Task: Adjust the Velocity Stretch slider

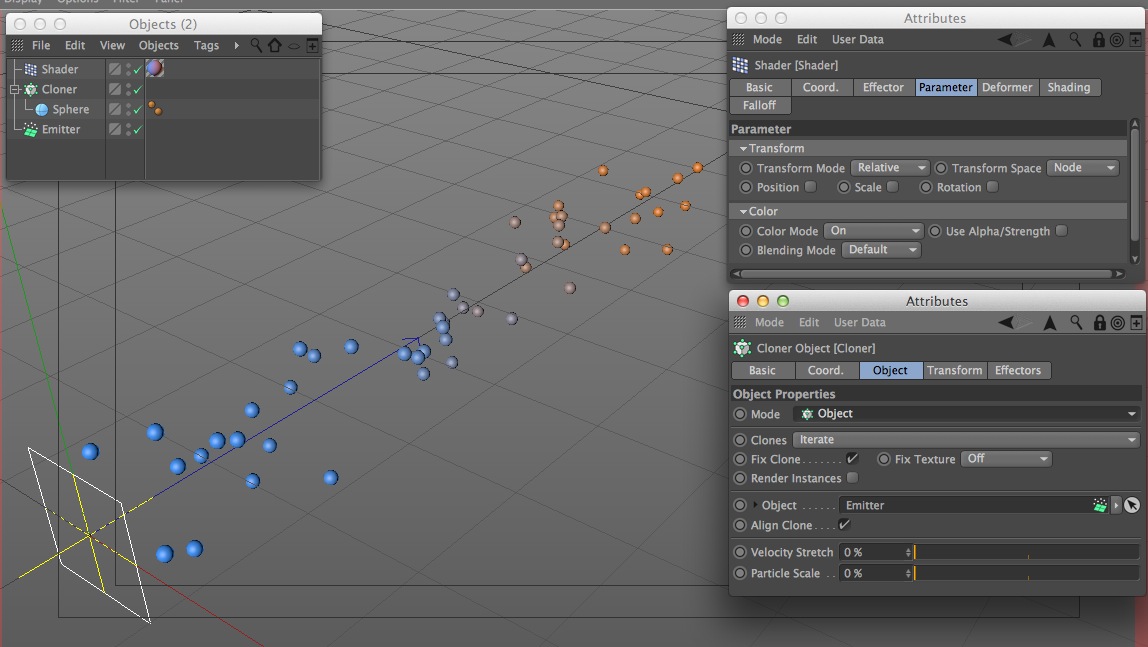Action: (x=1026, y=553)
